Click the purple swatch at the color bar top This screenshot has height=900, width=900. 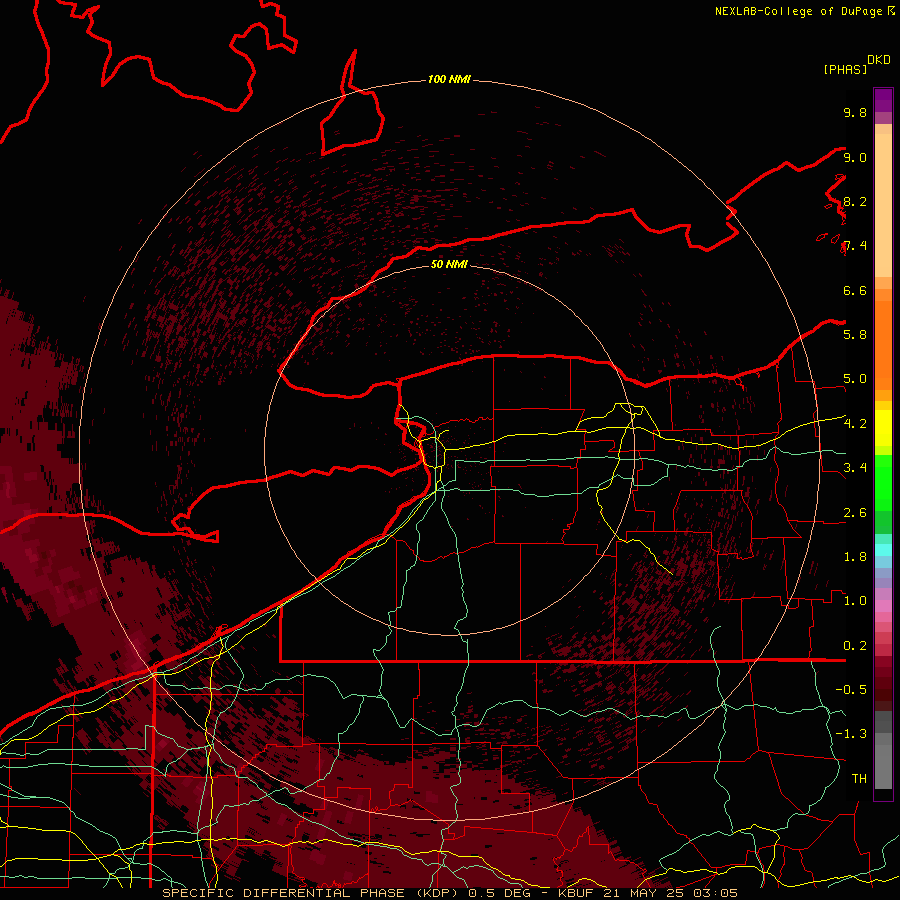883,100
